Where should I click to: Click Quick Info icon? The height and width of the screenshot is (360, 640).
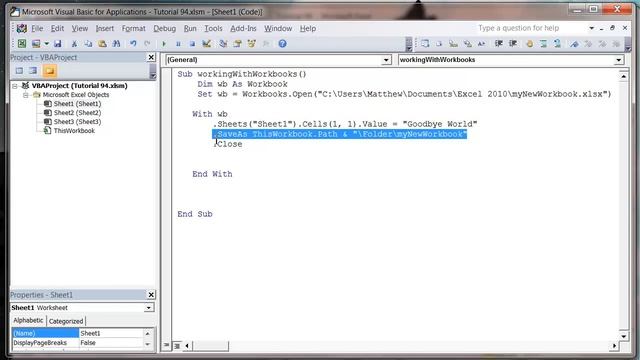coord(453,44)
